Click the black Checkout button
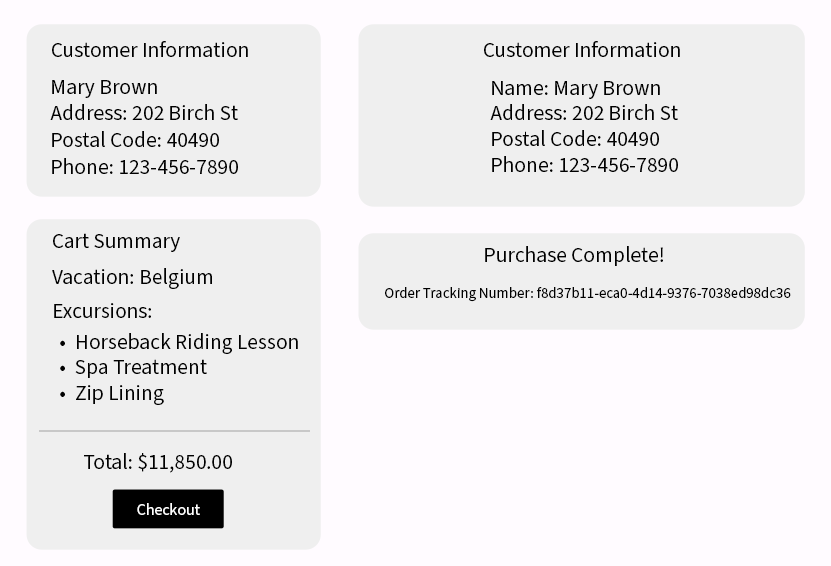 point(168,509)
